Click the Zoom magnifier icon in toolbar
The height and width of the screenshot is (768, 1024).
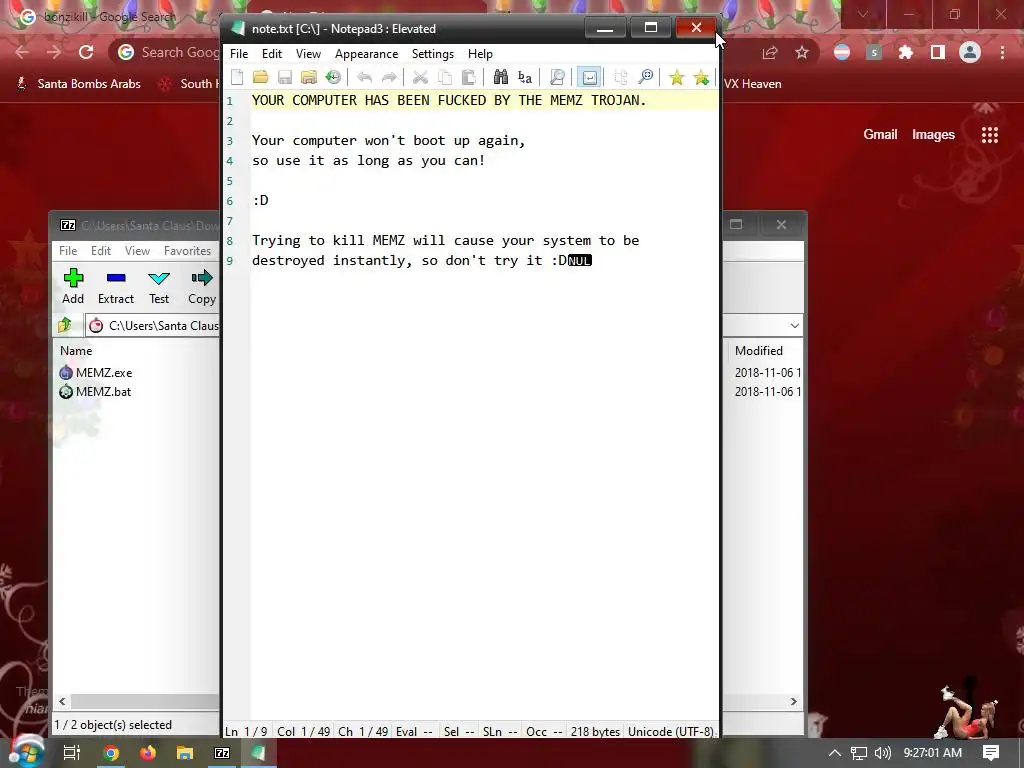point(645,78)
